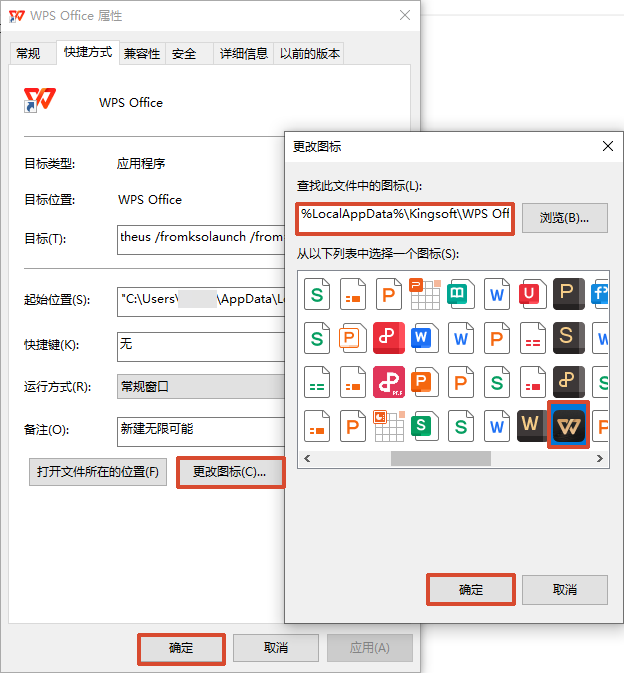Open the 运行方式 常规窗口 dropdown
This screenshot has width=624, height=673.
[201, 387]
